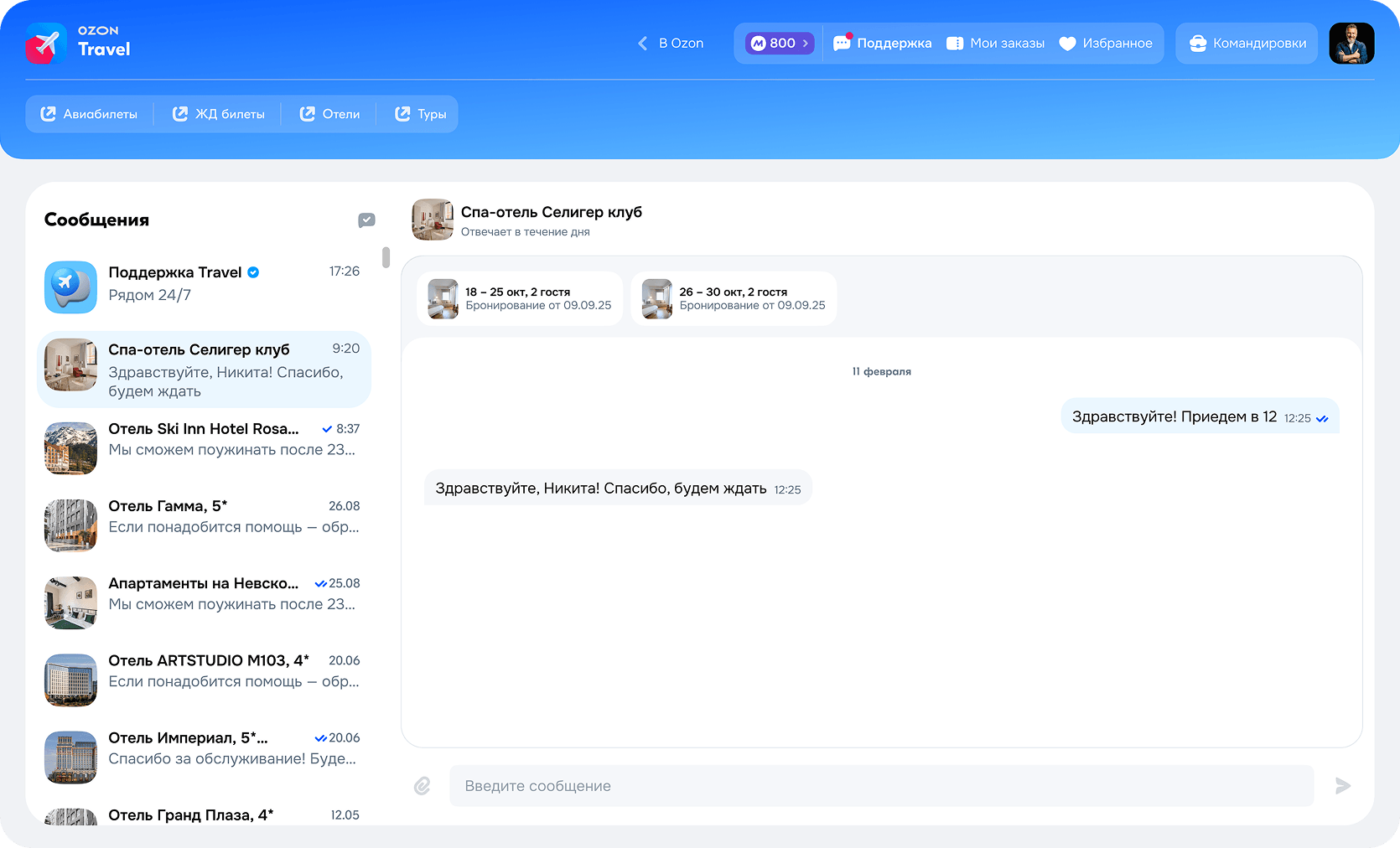Click the Ski Inn Hotel mountain thumbnail
The width and height of the screenshot is (1400, 848).
70,448
